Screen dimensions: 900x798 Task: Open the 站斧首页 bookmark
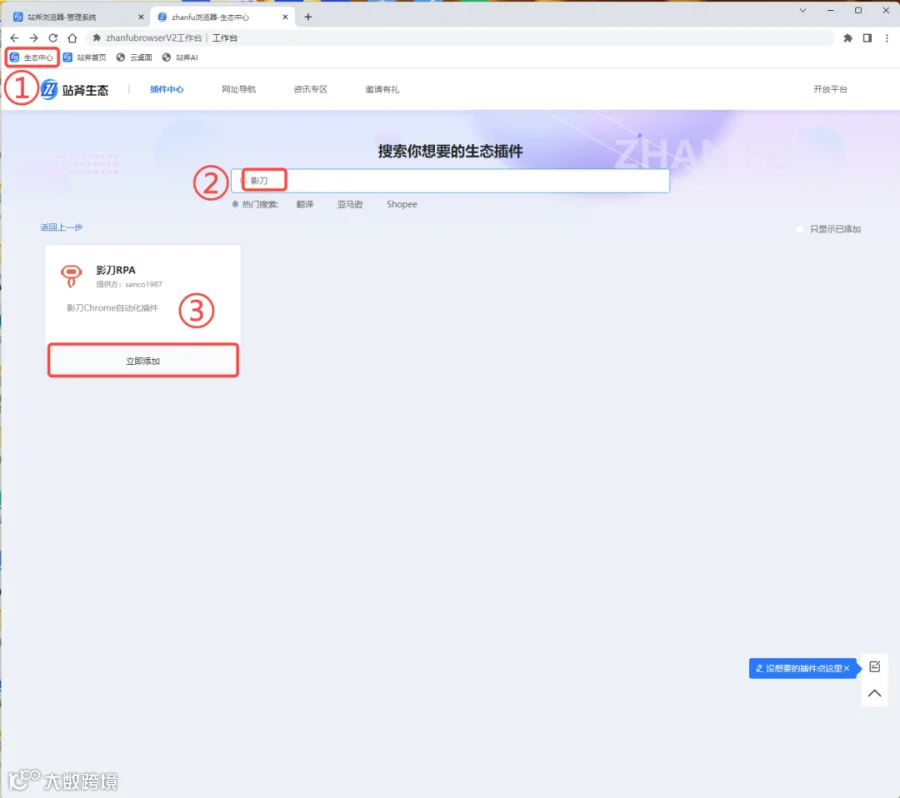(x=84, y=57)
